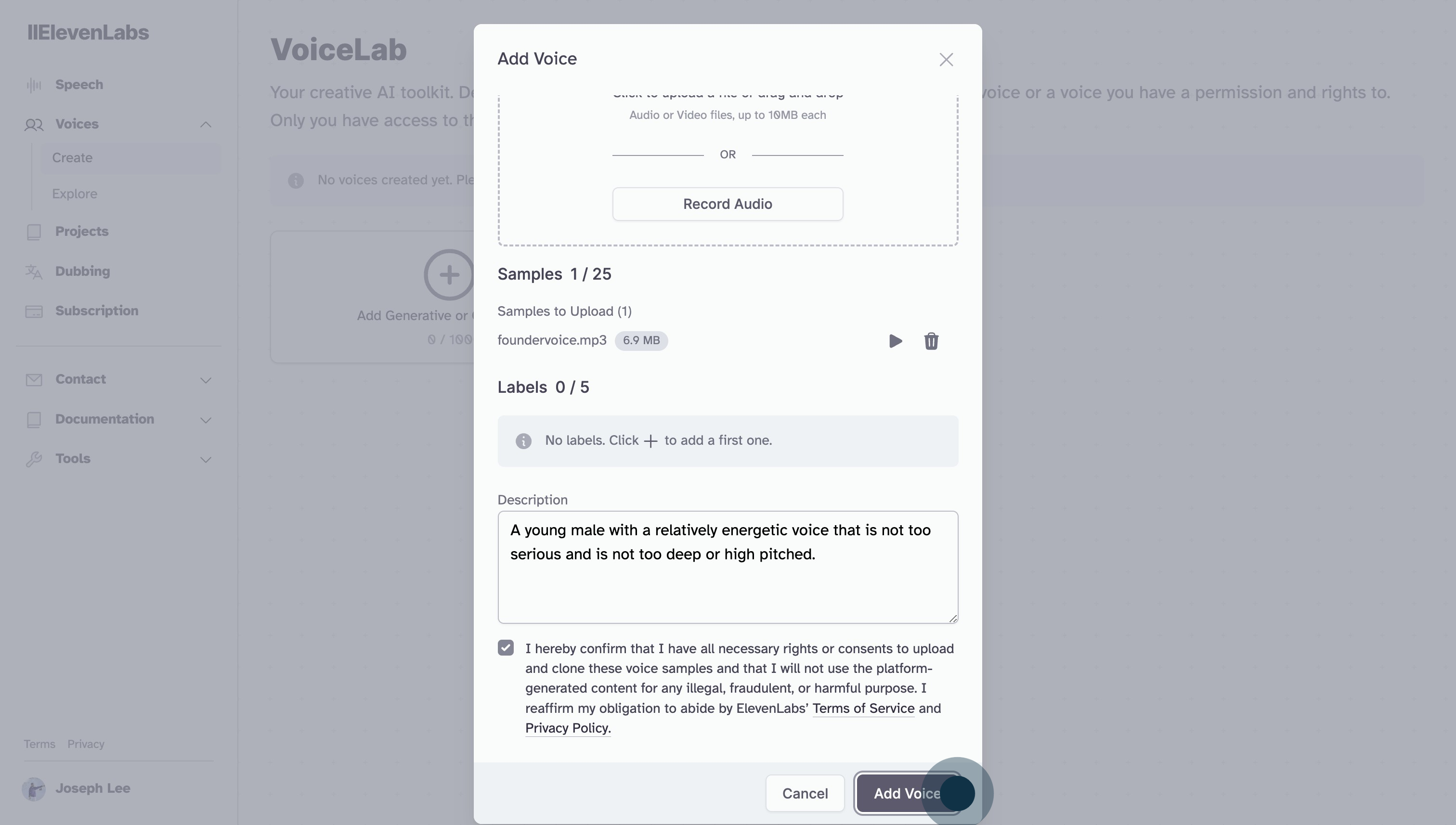Expand the Contact menu
The image size is (1456, 825).
[206, 380]
